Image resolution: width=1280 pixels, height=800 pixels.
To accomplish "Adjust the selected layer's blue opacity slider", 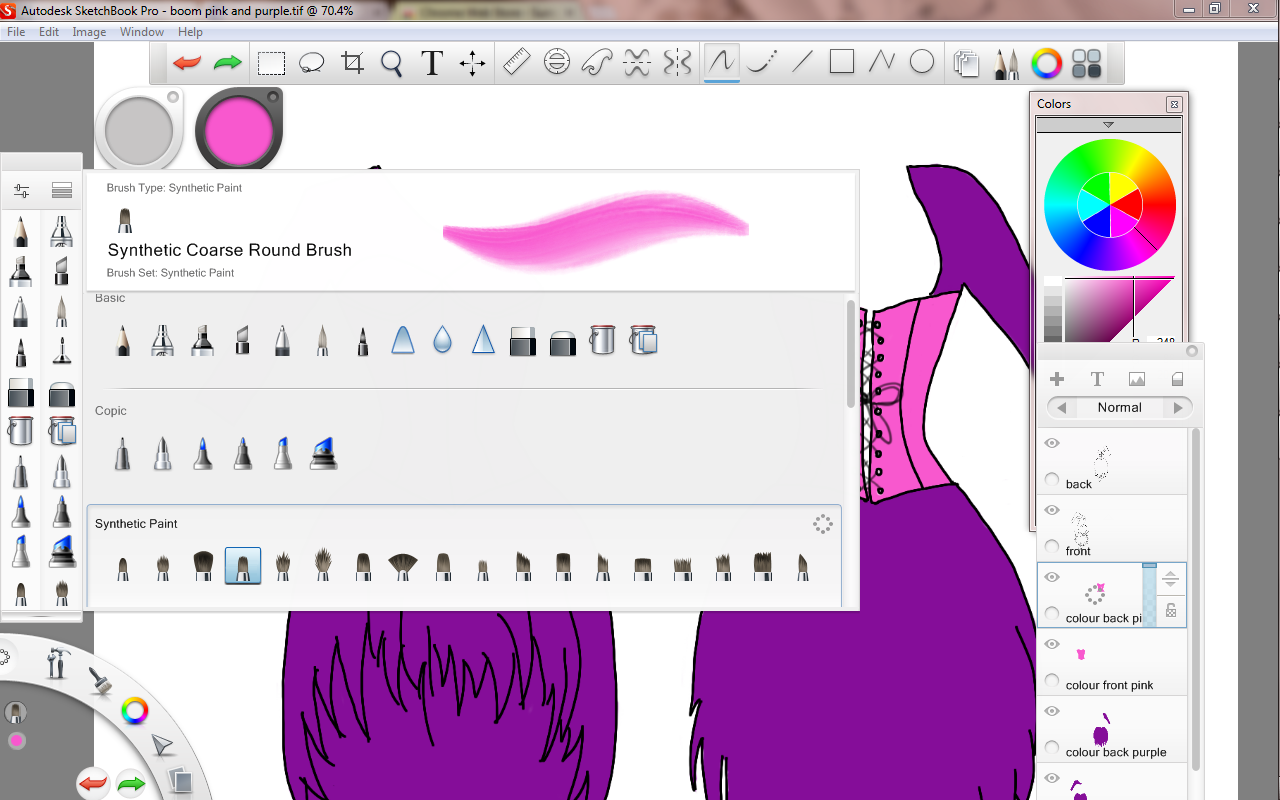I will [x=1149, y=595].
